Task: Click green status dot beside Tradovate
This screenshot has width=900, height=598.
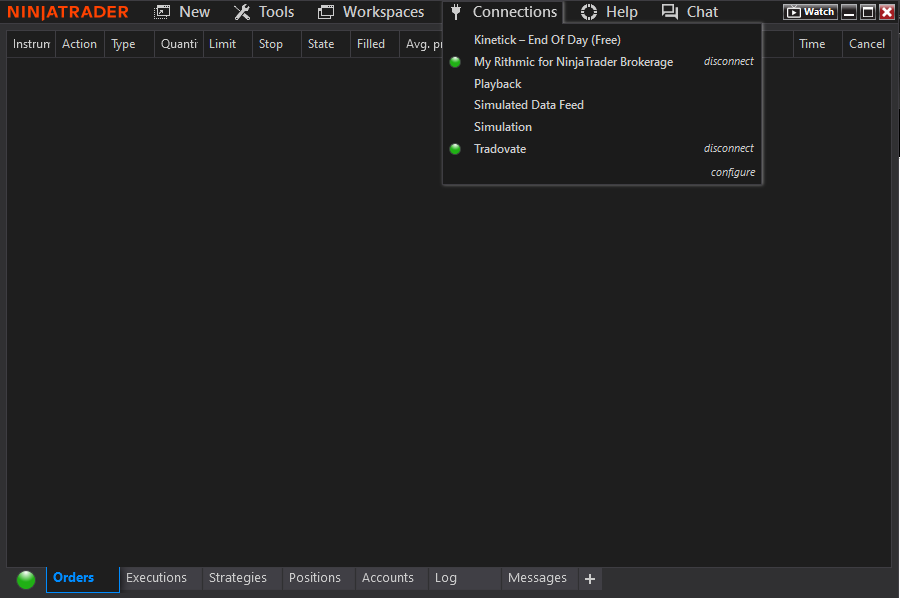Action: pyautogui.click(x=455, y=149)
